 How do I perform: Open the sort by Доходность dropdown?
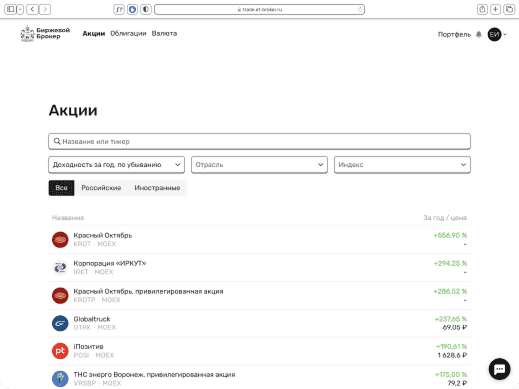click(116, 165)
